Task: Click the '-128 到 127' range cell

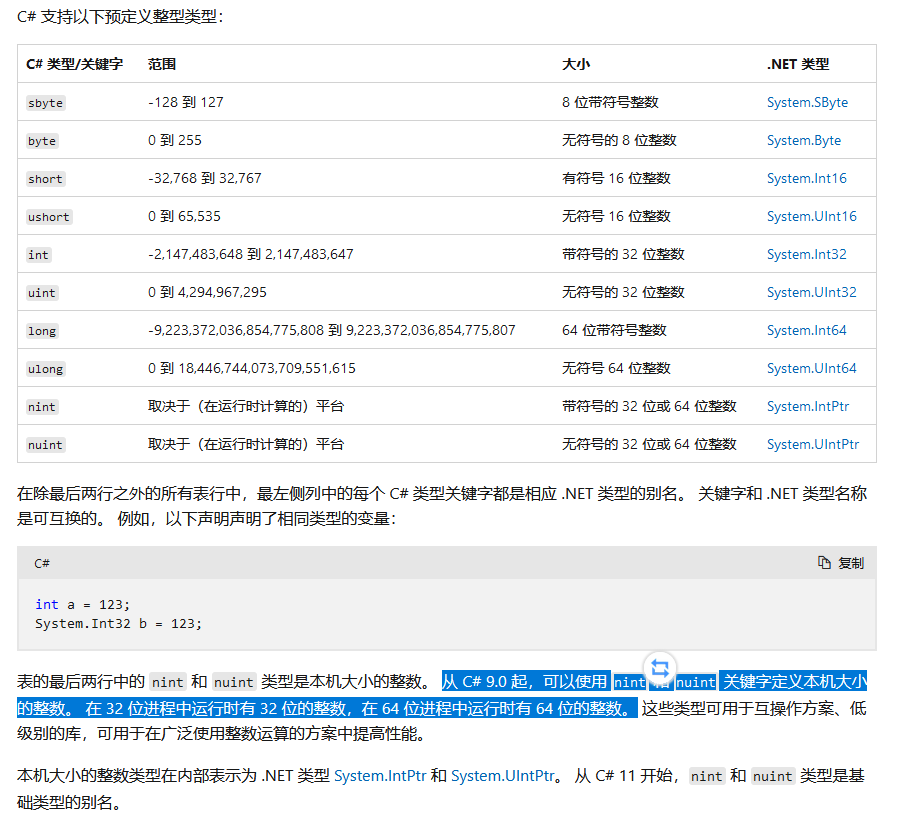Action: pyautogui.click(x=186, y=102)
